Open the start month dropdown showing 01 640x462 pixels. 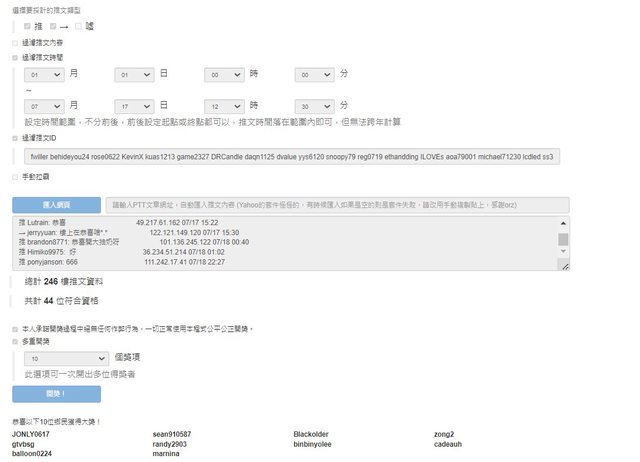(44, 75)
